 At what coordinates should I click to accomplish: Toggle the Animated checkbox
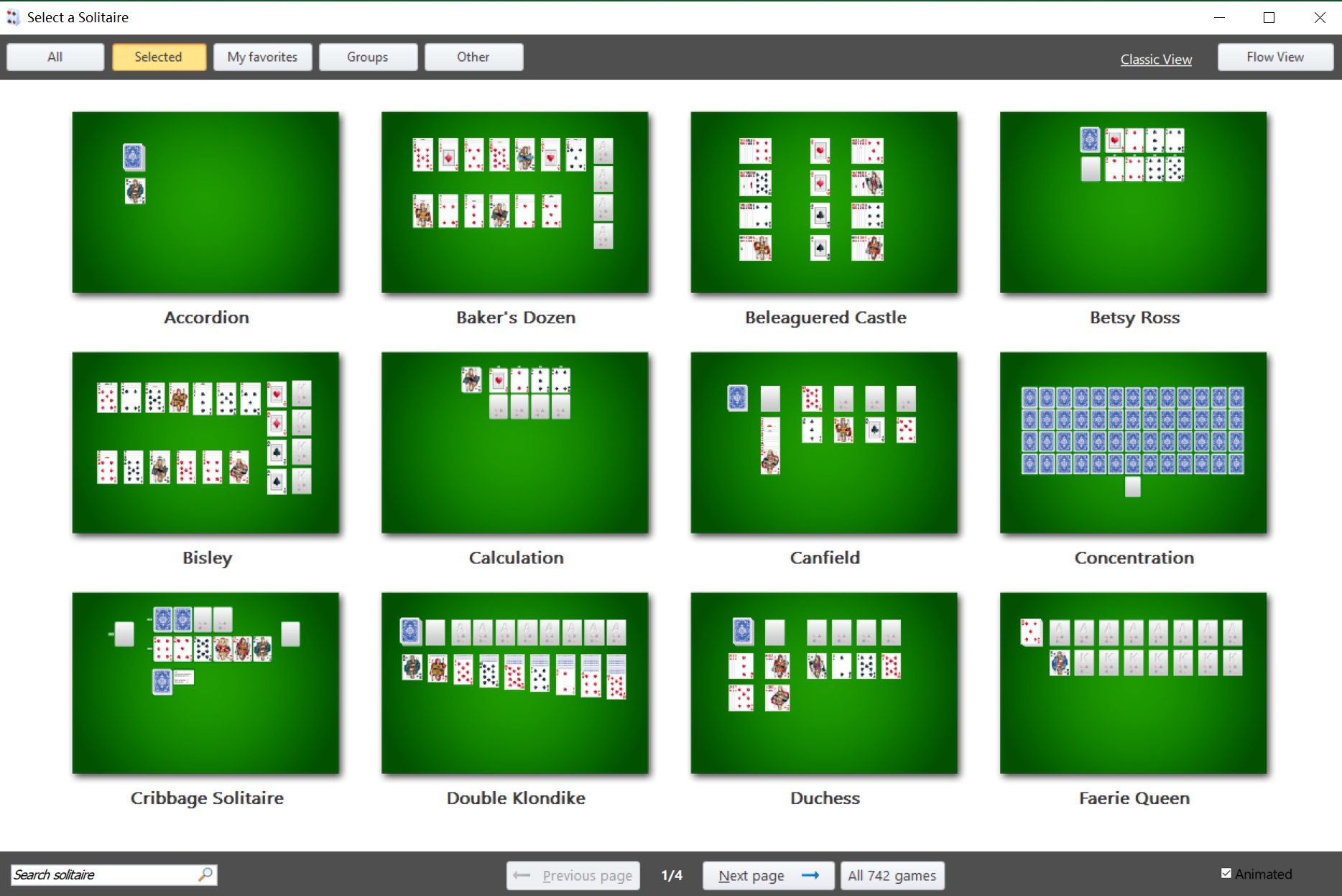pos(1226,874)
